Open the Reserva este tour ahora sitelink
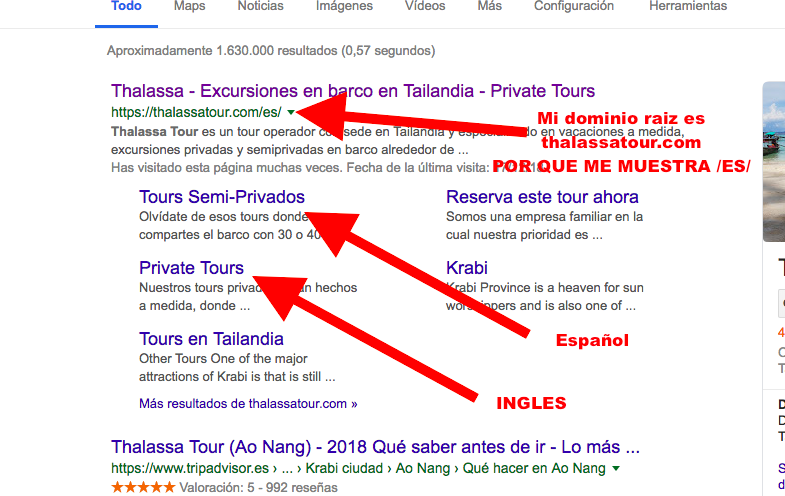This screenshot has height=496, width=785. point(542,197)
